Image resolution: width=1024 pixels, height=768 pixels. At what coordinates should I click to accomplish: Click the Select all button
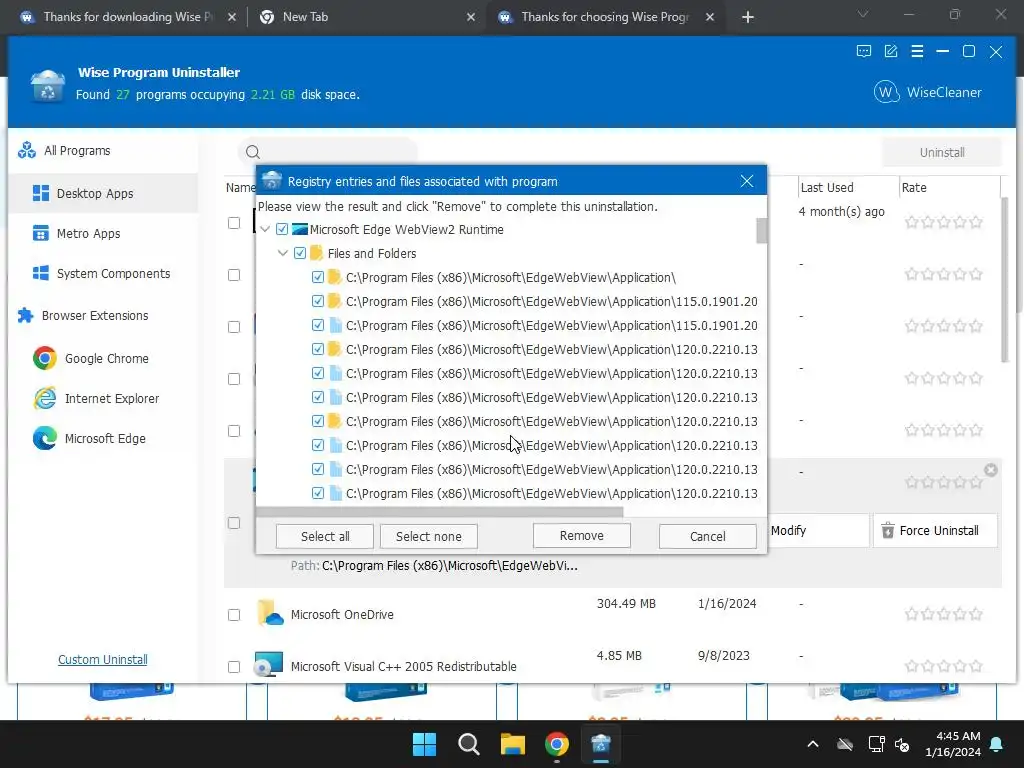tap(325, 536)
